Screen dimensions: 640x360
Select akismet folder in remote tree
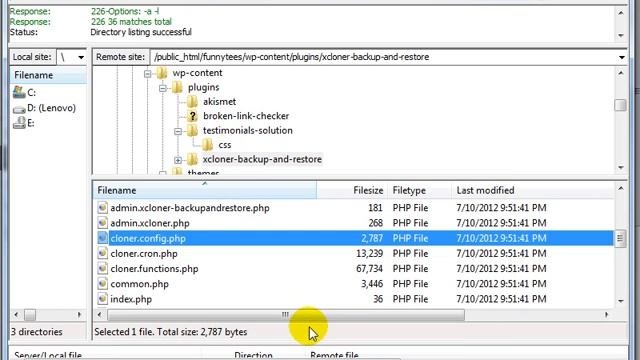tap(220, 102)
